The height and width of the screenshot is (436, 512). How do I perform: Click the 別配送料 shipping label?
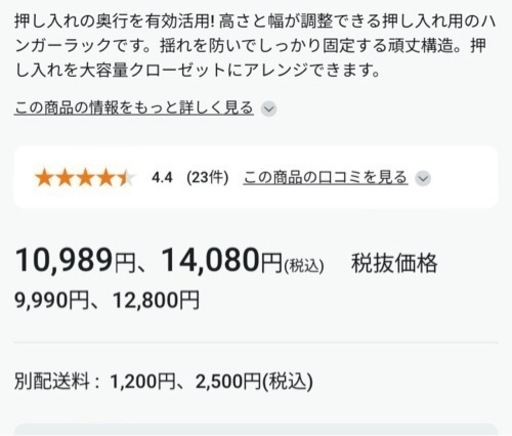click(x=52, y=381)
